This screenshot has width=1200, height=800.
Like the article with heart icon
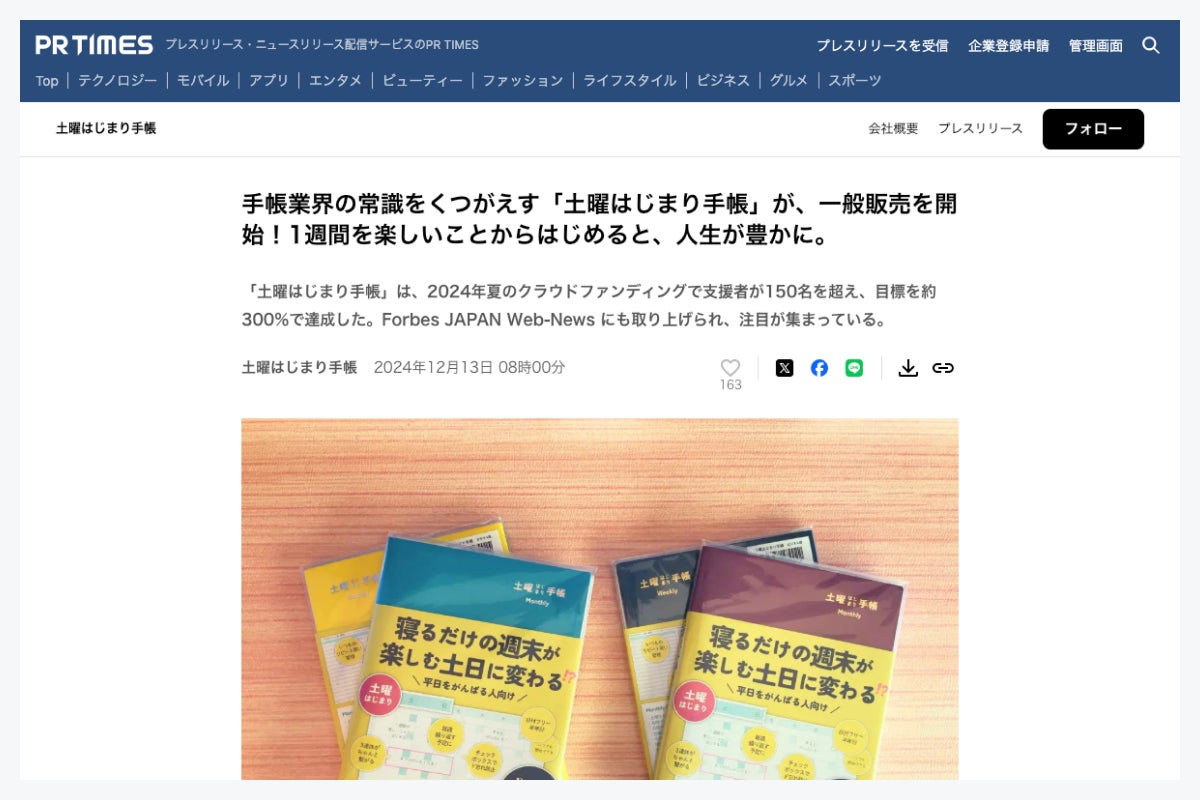(731, 368)
